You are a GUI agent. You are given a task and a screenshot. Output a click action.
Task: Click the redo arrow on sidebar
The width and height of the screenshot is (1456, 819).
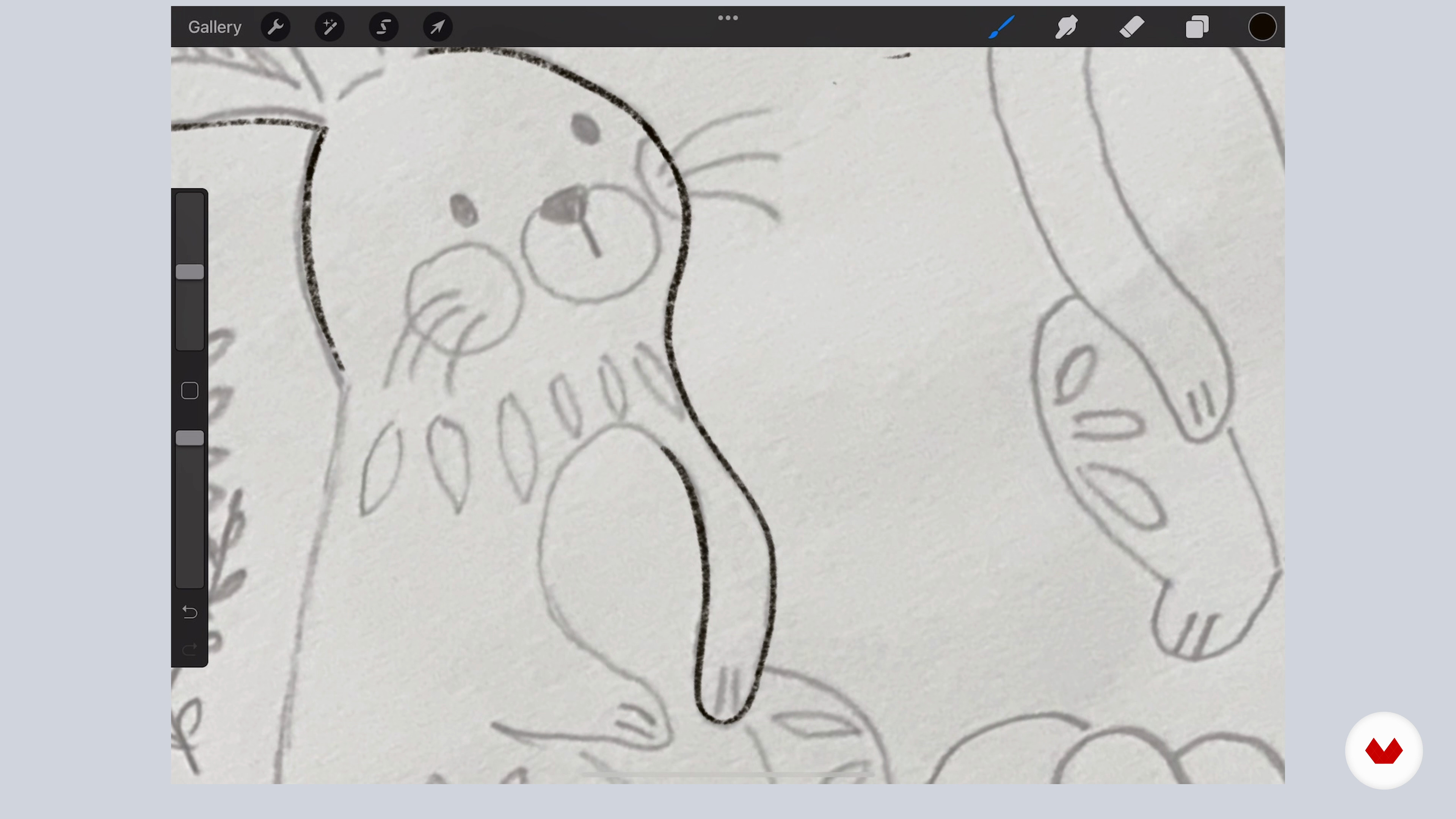click(189, 649)
